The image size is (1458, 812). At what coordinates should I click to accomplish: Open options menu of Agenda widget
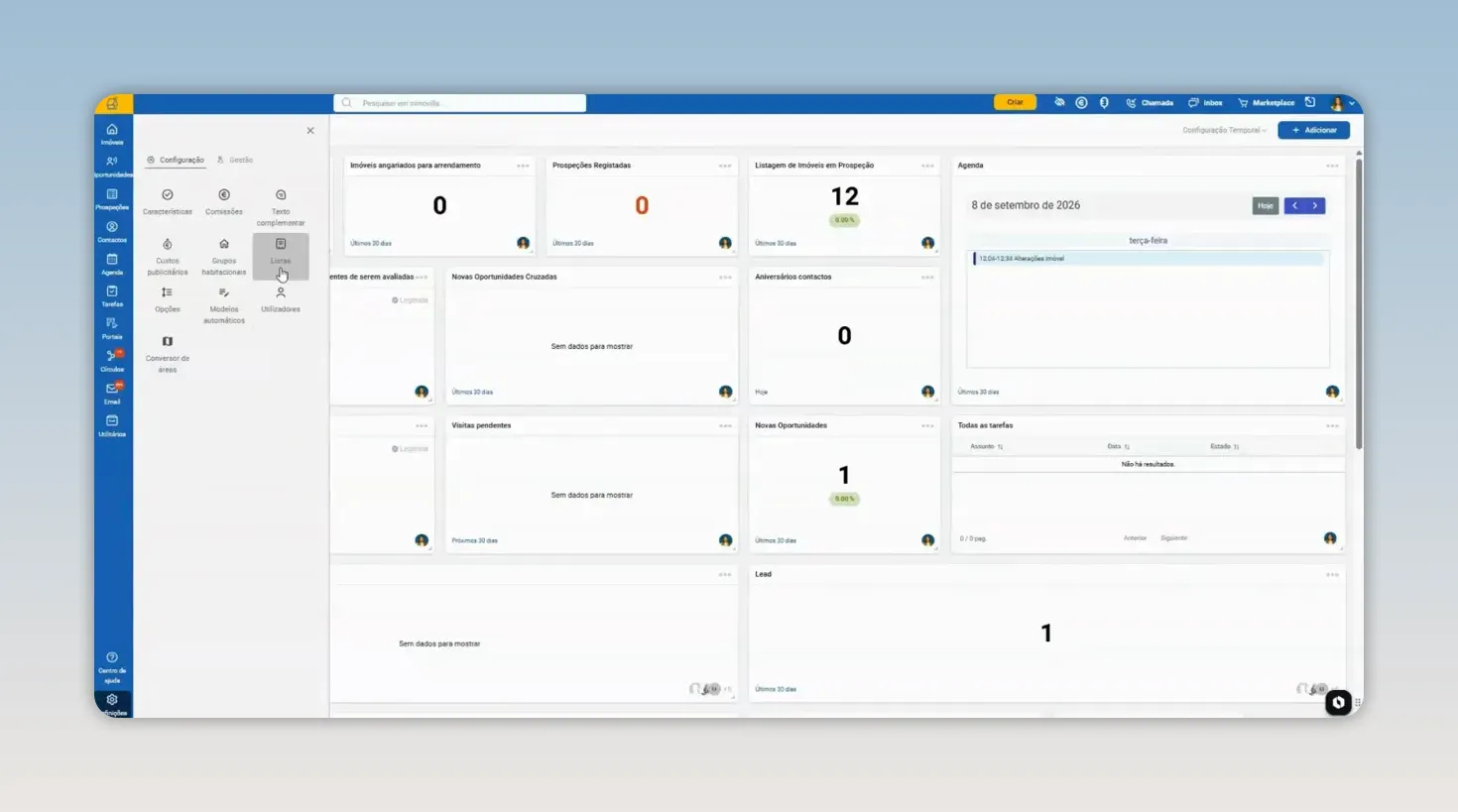click(1332, 166)
